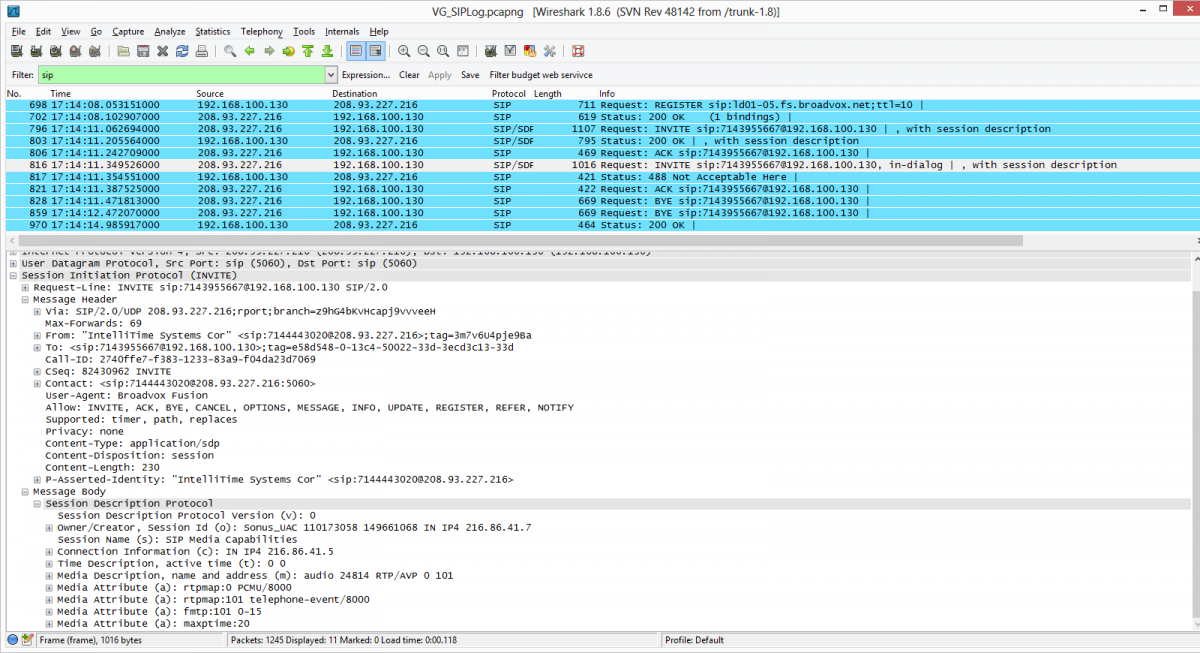Image resolution: width=1200 pixels, height=653 pixels.
Task: Toggle packet list colorizing button
Action: (x=356, y=51)
